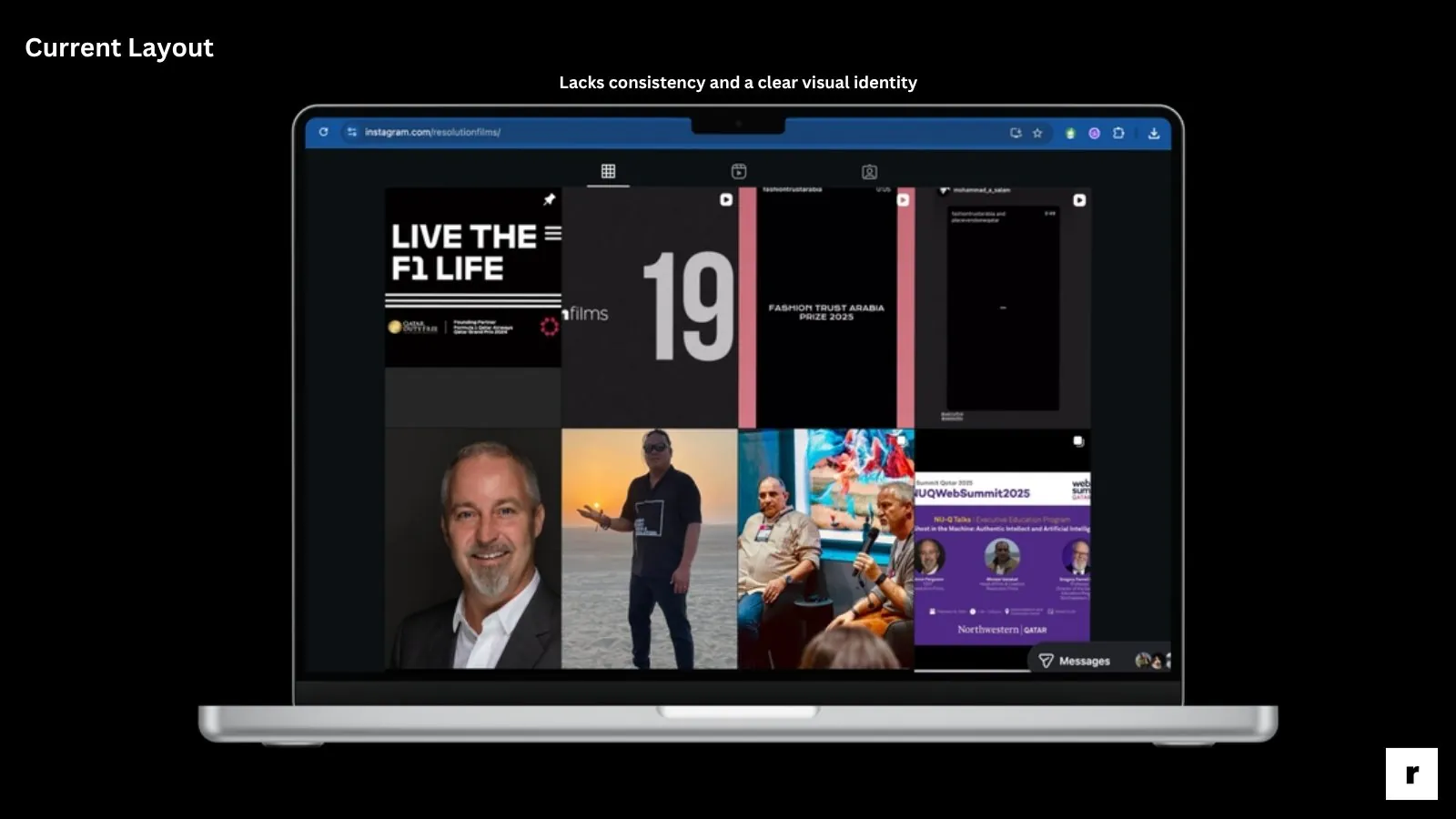Switch to the Reels tab
The height and width of the screenshot is (819, 1456).
pos(739,171)
